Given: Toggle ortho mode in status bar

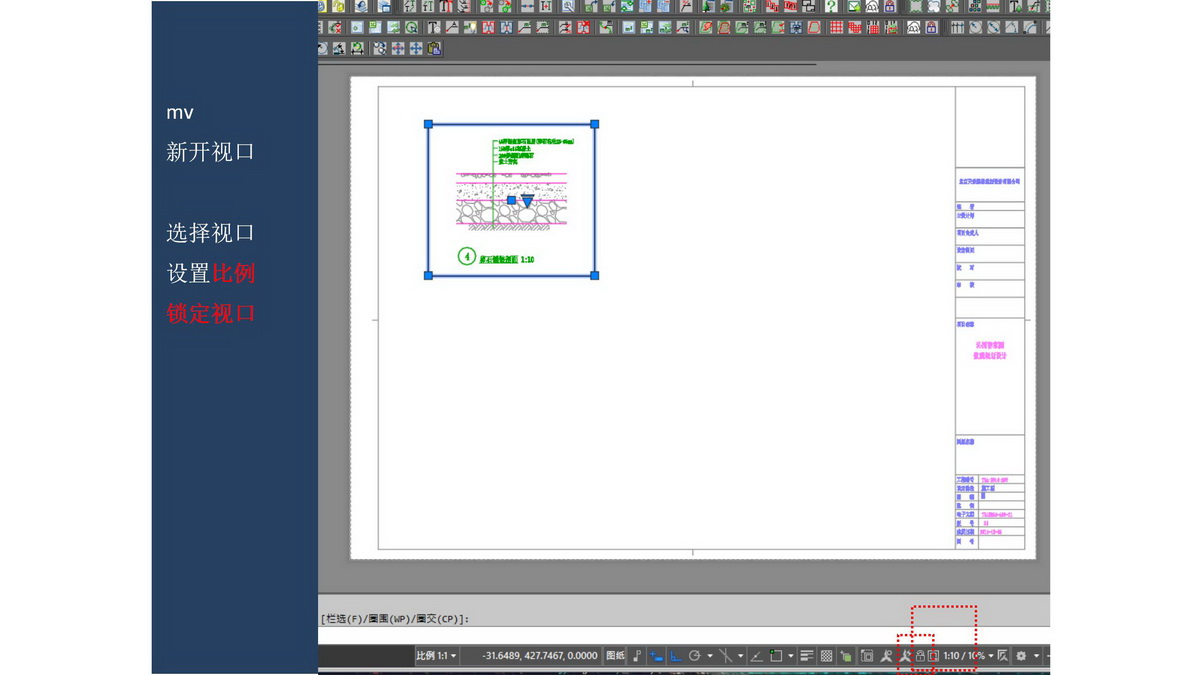Looking at the screenshot, I should (675, 656).
